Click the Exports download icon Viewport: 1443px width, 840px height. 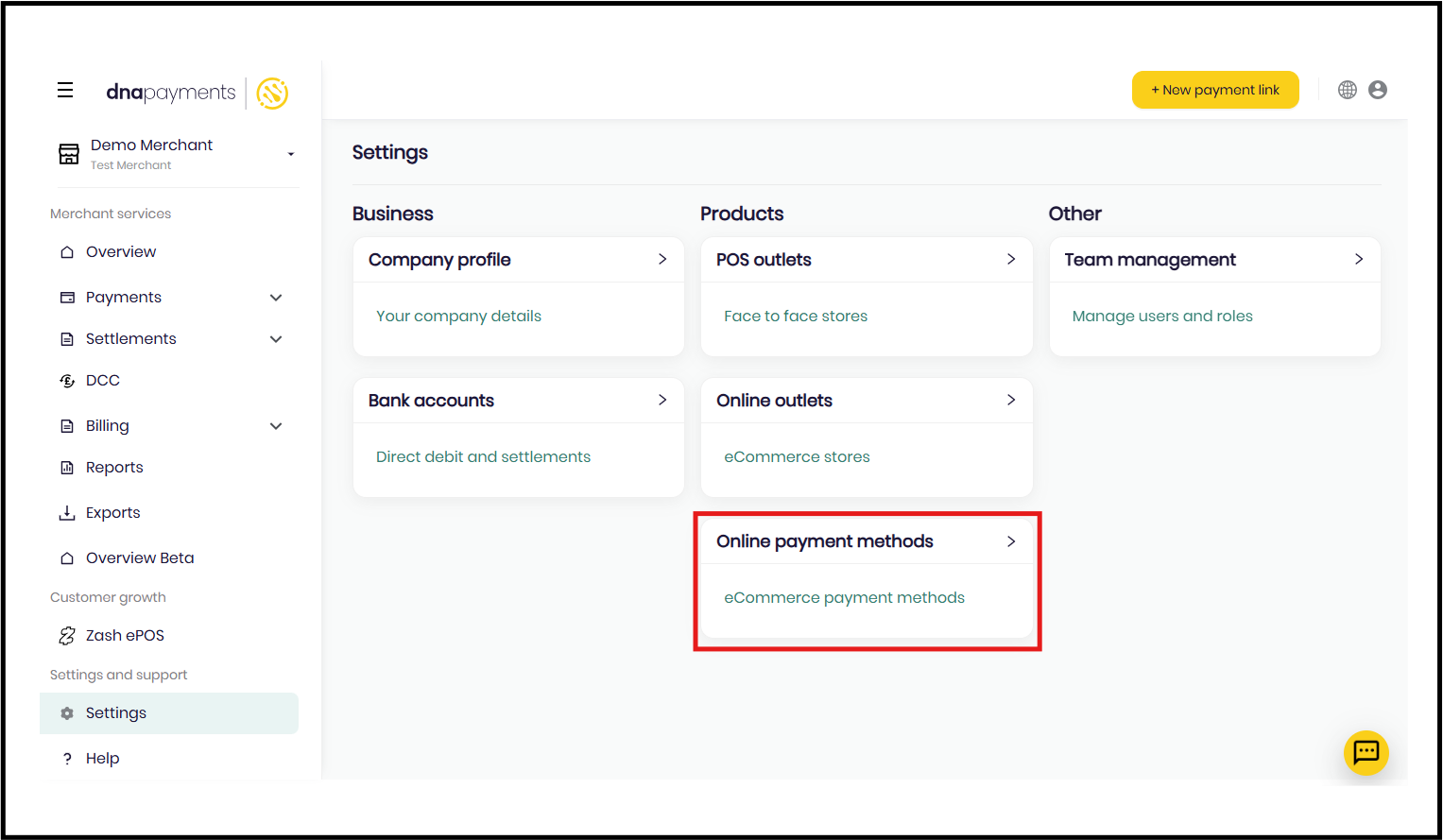click(x=67, y=513)
